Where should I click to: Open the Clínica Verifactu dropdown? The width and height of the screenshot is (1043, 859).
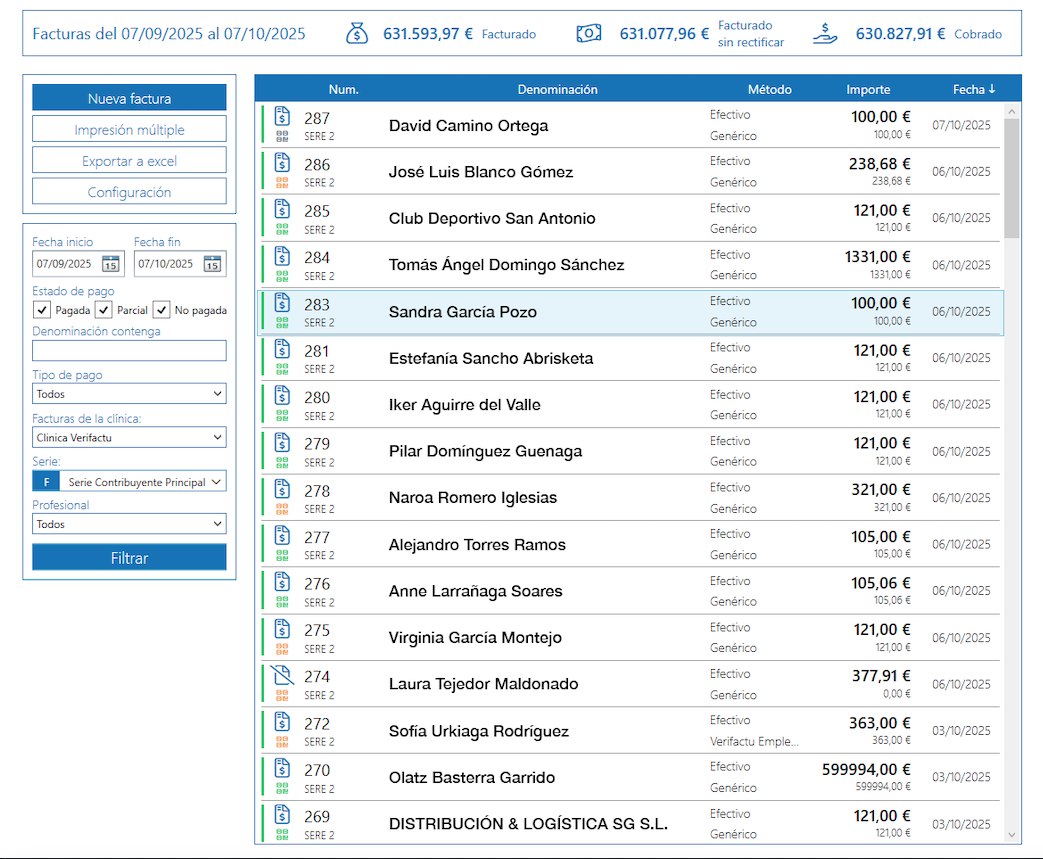coord(129,437)
